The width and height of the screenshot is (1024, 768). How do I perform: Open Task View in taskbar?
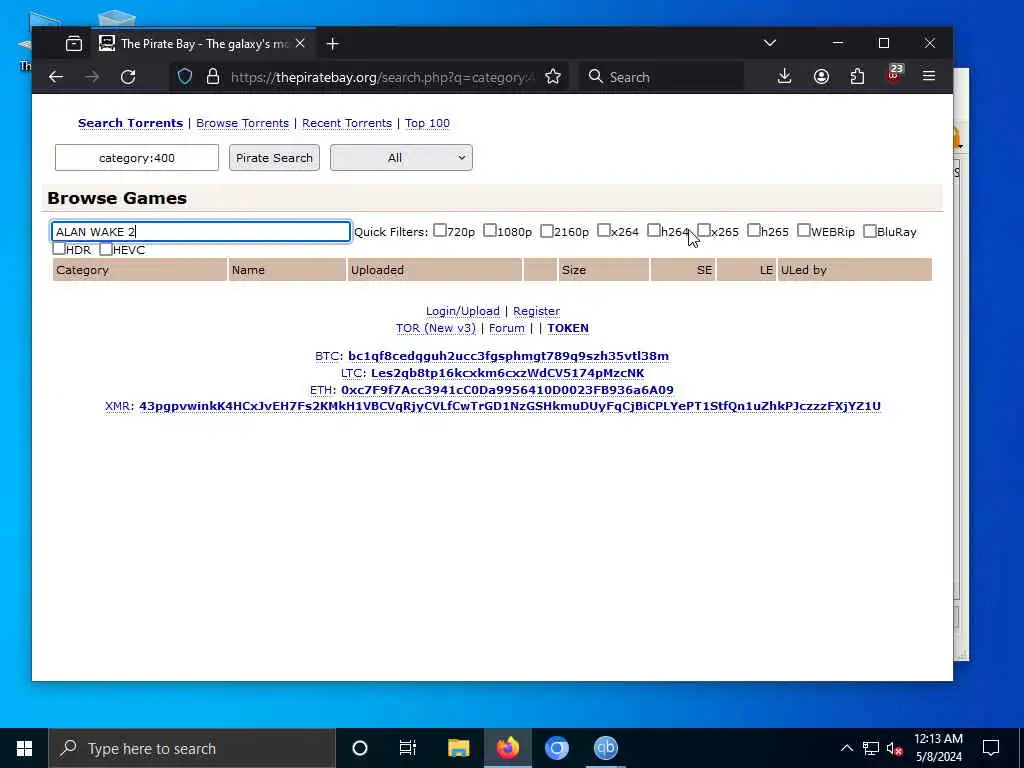coord(408,748)
